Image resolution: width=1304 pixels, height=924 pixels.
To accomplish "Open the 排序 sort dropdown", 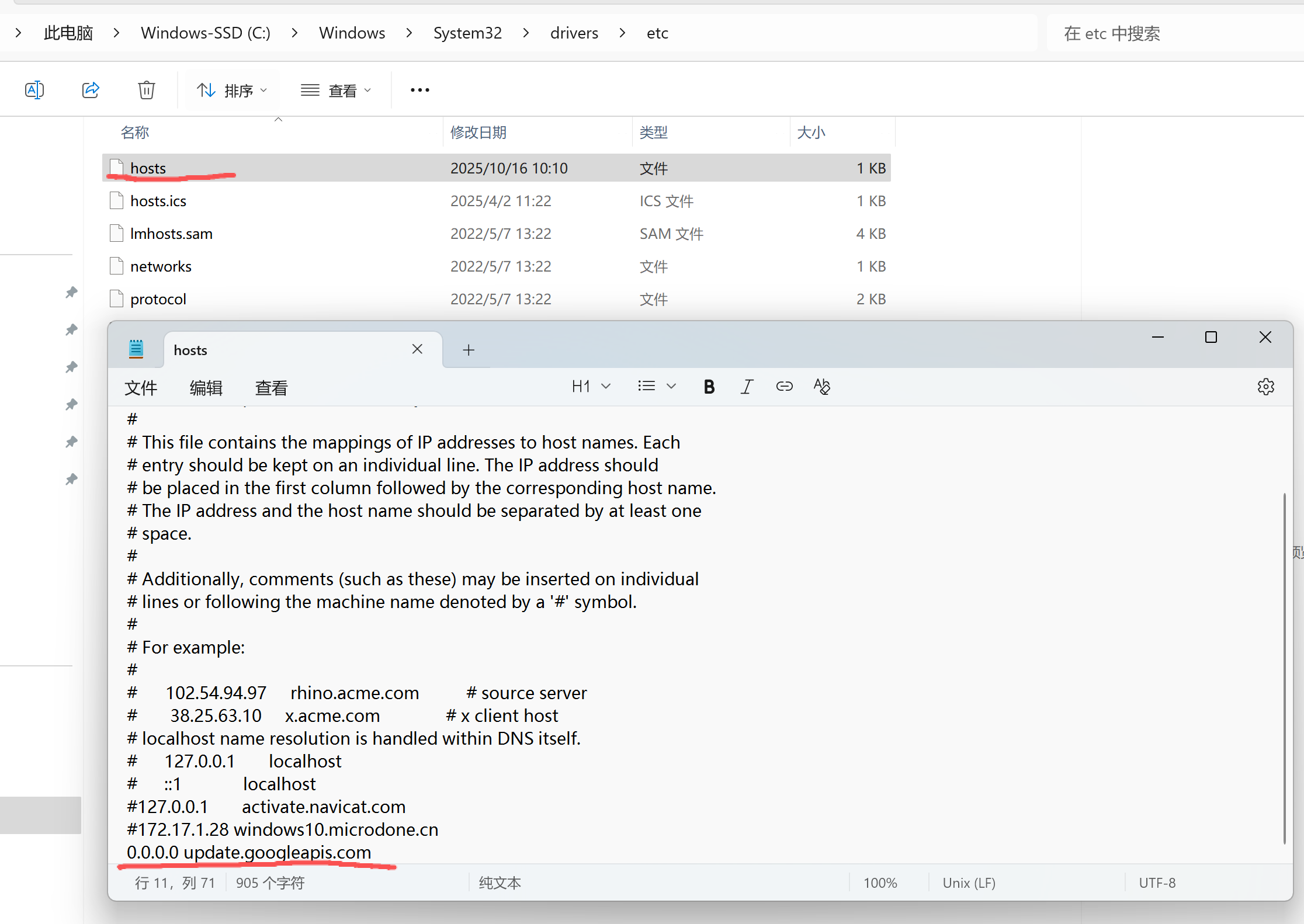I will (x=232, y=91).
